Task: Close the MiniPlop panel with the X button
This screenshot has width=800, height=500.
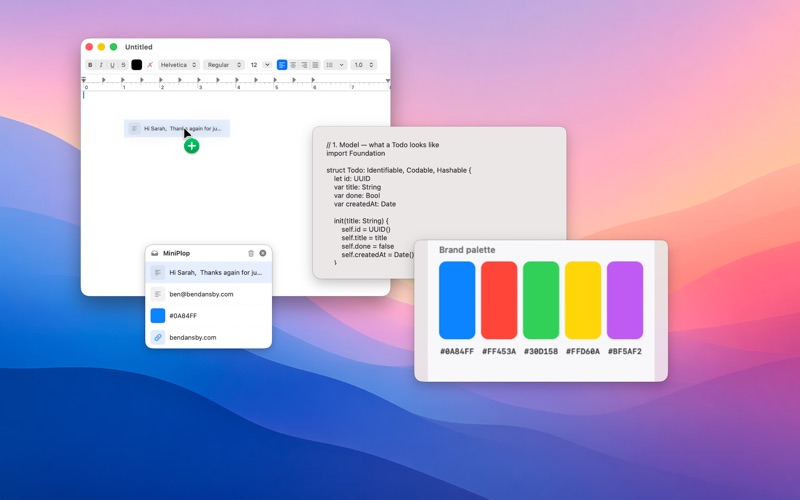Action: (263, 253)
